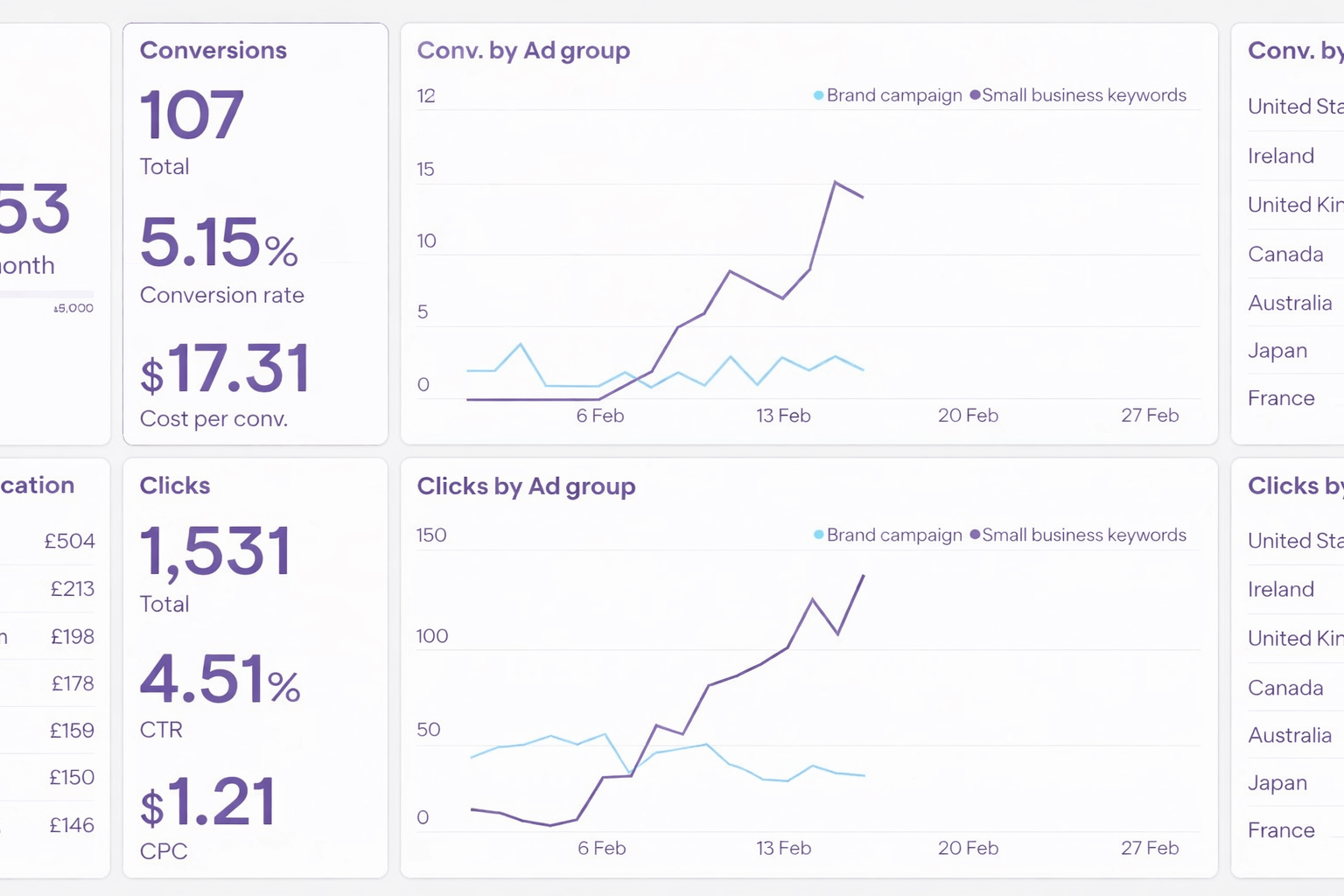Click the £198 amount in the left list
The height and width of the screenshot is (896, 1344).
coord(72,636)
